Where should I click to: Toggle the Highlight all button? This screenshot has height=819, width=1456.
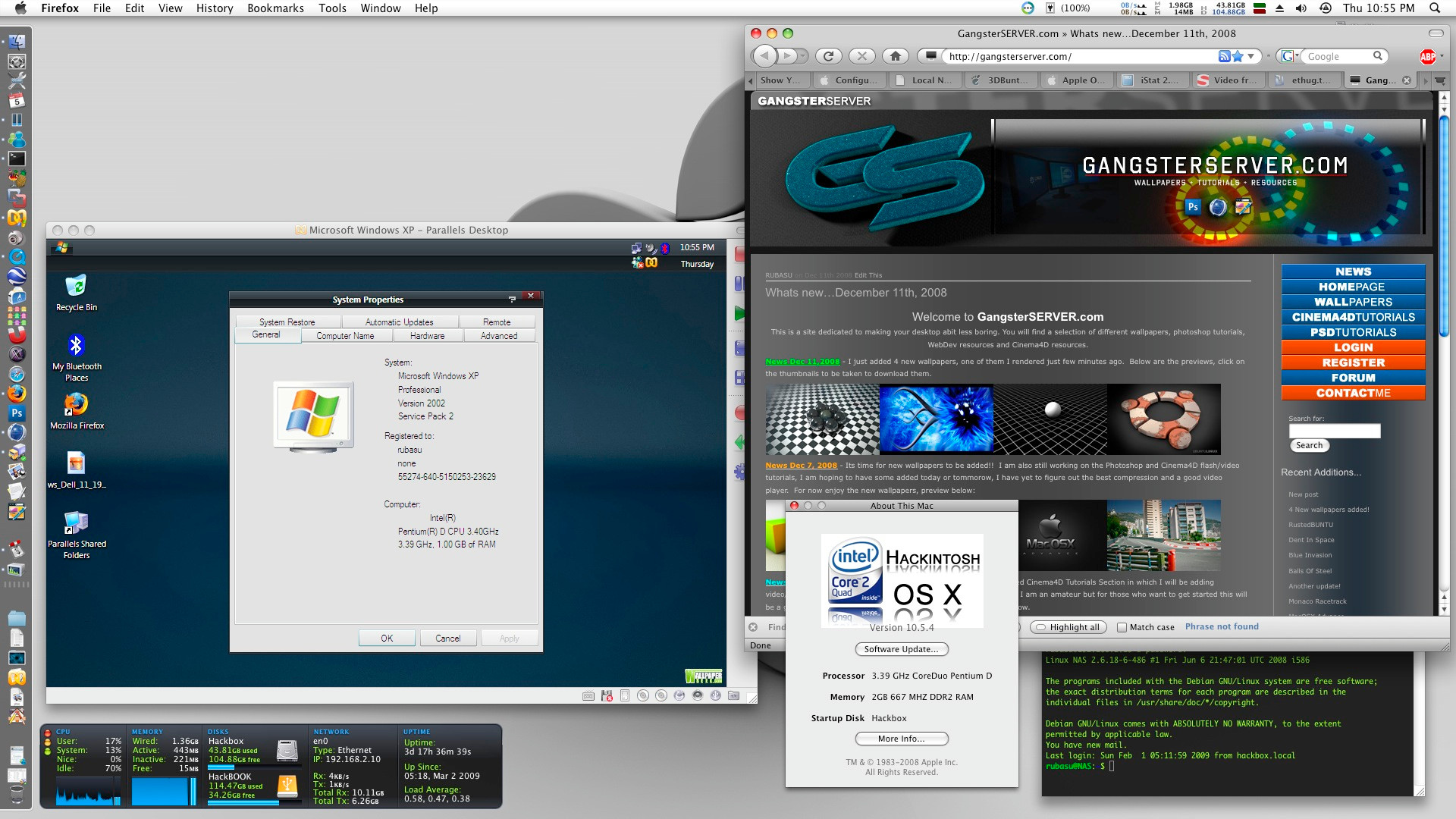click(1068, 627)
